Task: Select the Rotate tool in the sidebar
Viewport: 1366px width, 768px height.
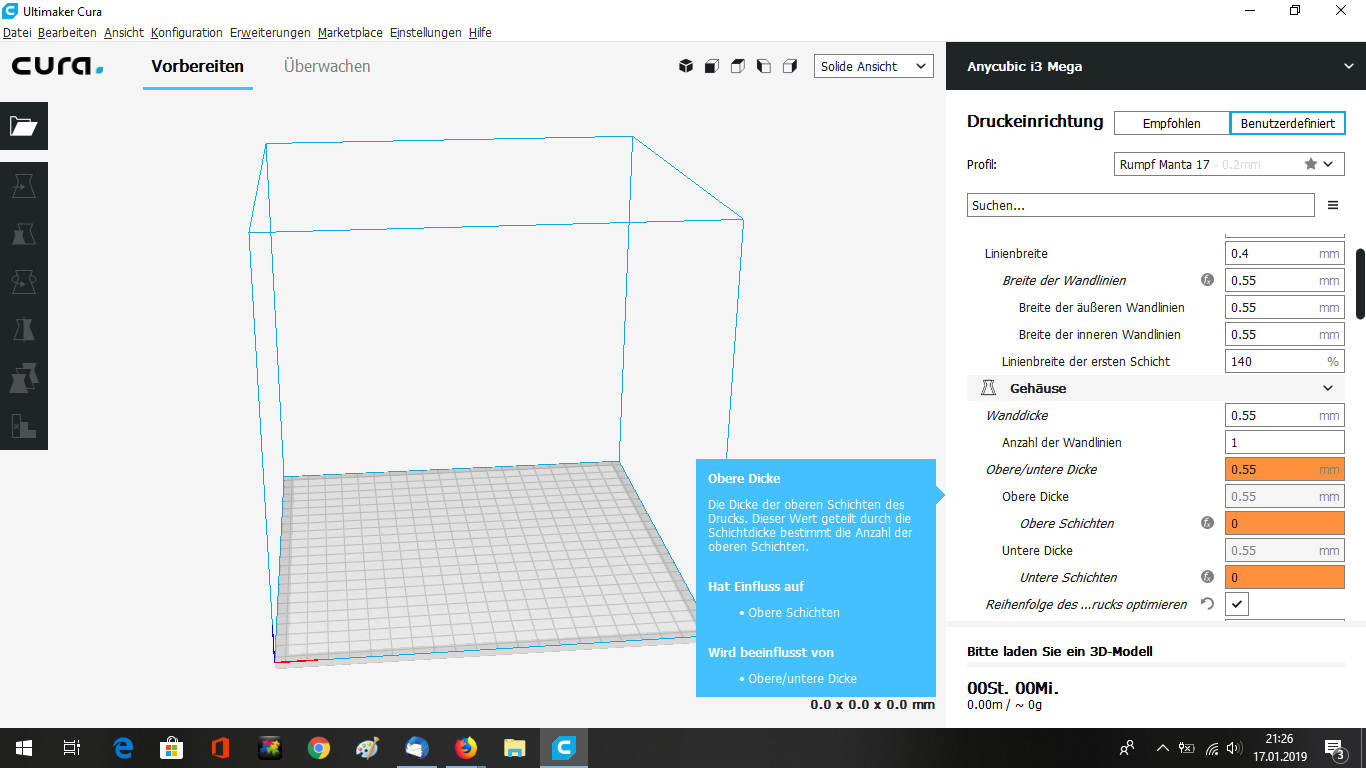Action: [23, 282]
